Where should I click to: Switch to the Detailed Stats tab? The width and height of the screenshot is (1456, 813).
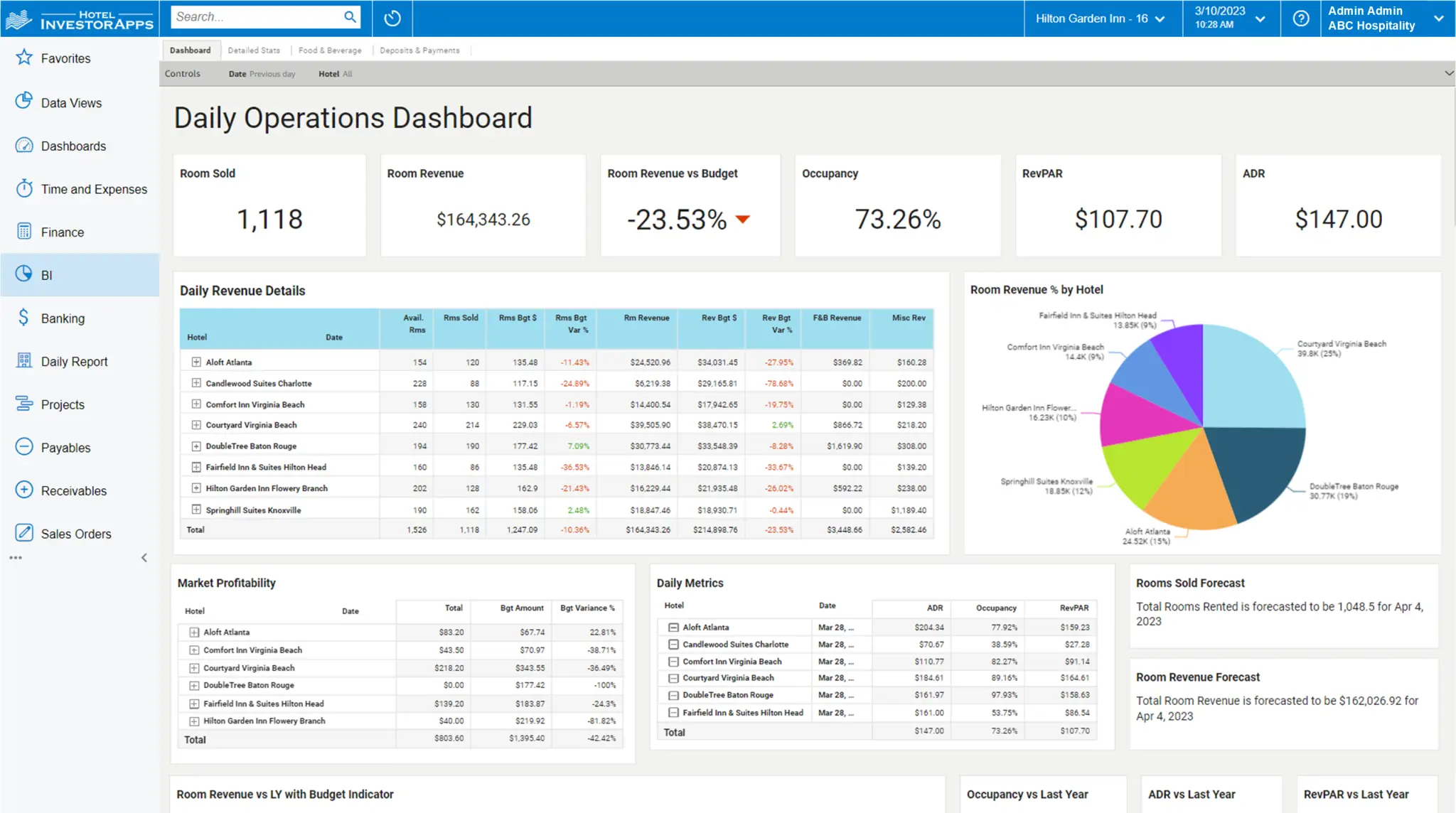[254, 50]
